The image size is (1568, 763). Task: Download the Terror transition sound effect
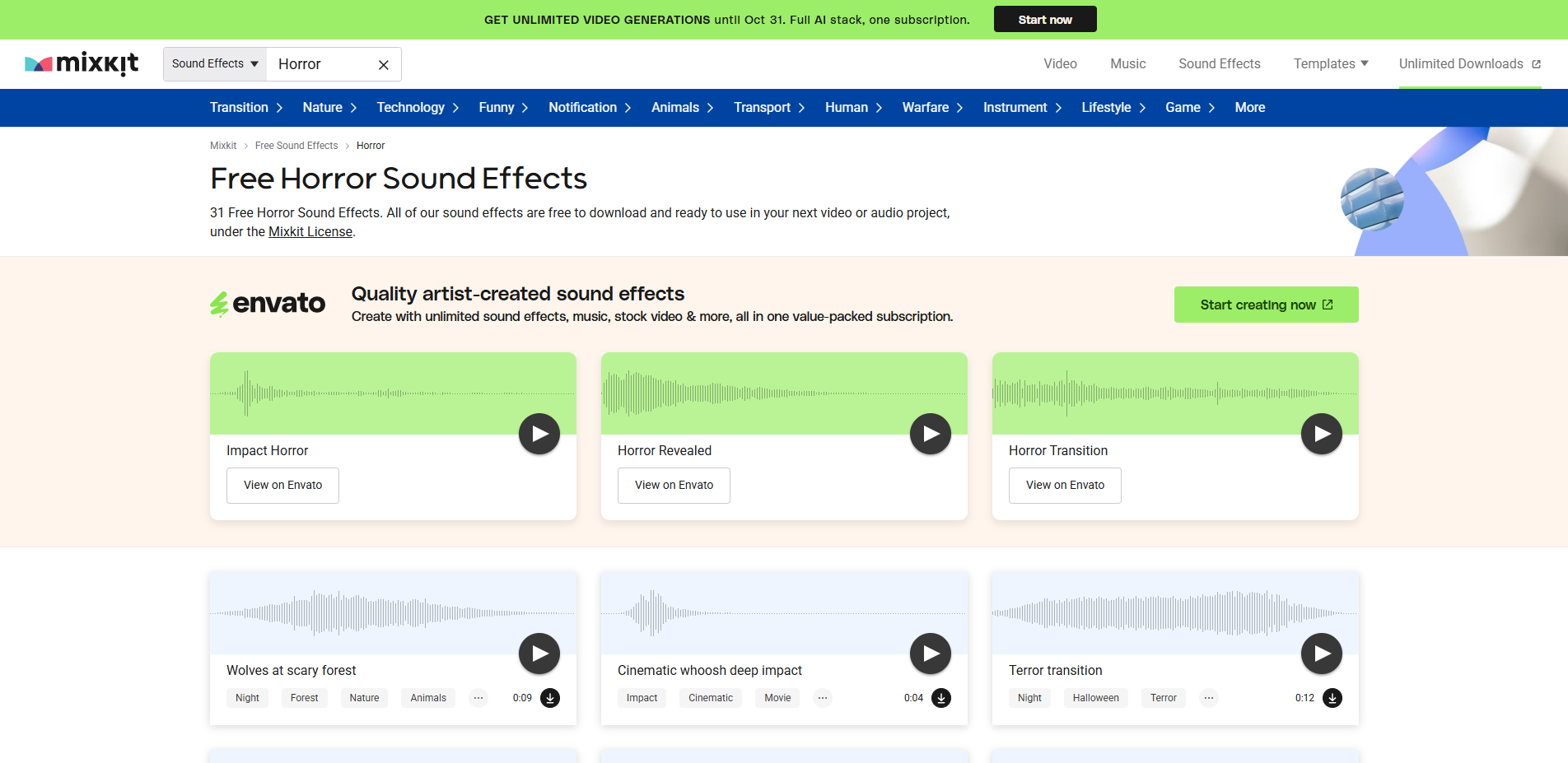1332,698
